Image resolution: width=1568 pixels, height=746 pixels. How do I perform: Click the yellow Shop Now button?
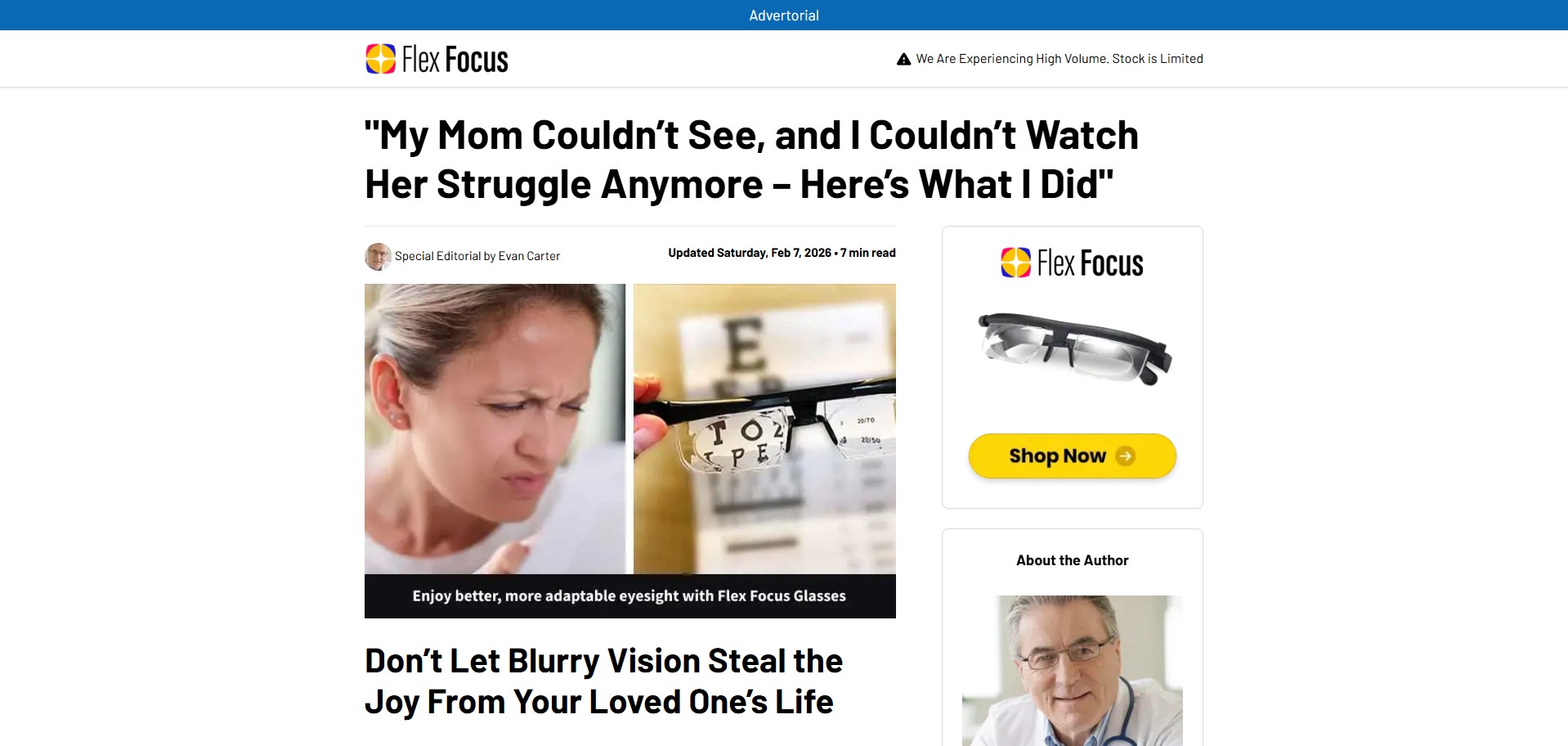1072,456
